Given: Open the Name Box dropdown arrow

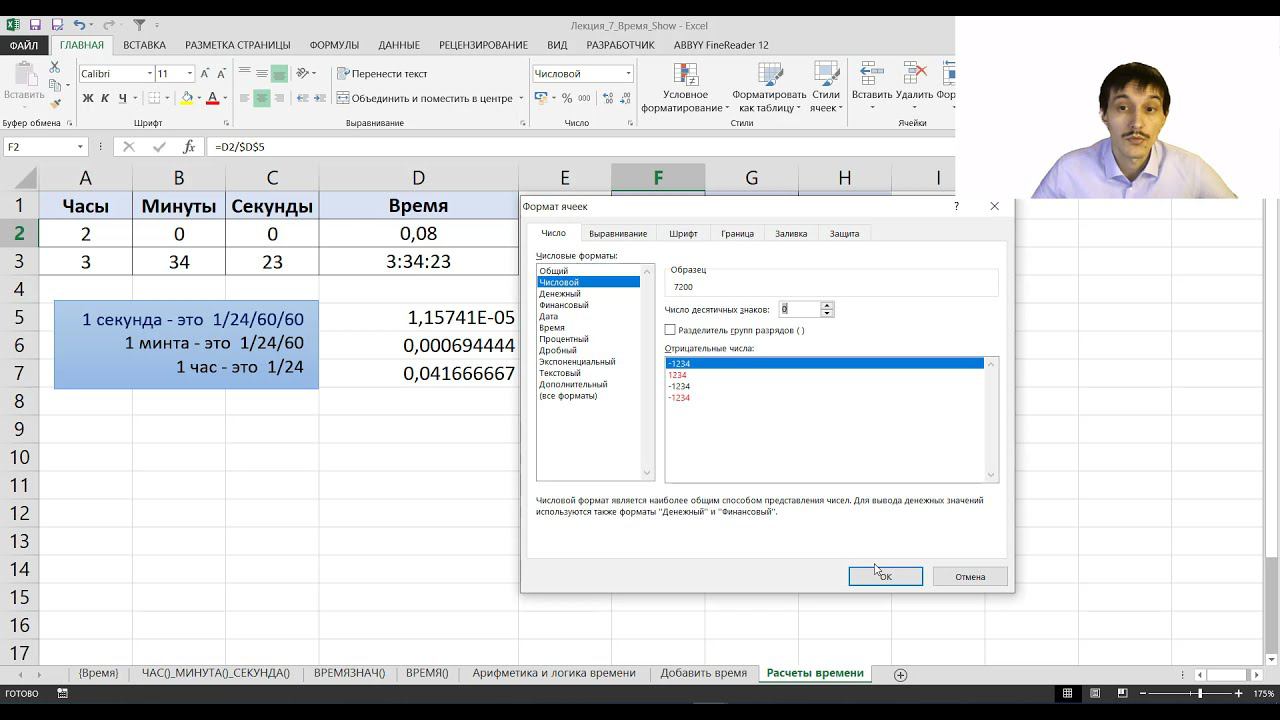Looking at the screenshot, I should pyautogui.click(x=80, y=147).
